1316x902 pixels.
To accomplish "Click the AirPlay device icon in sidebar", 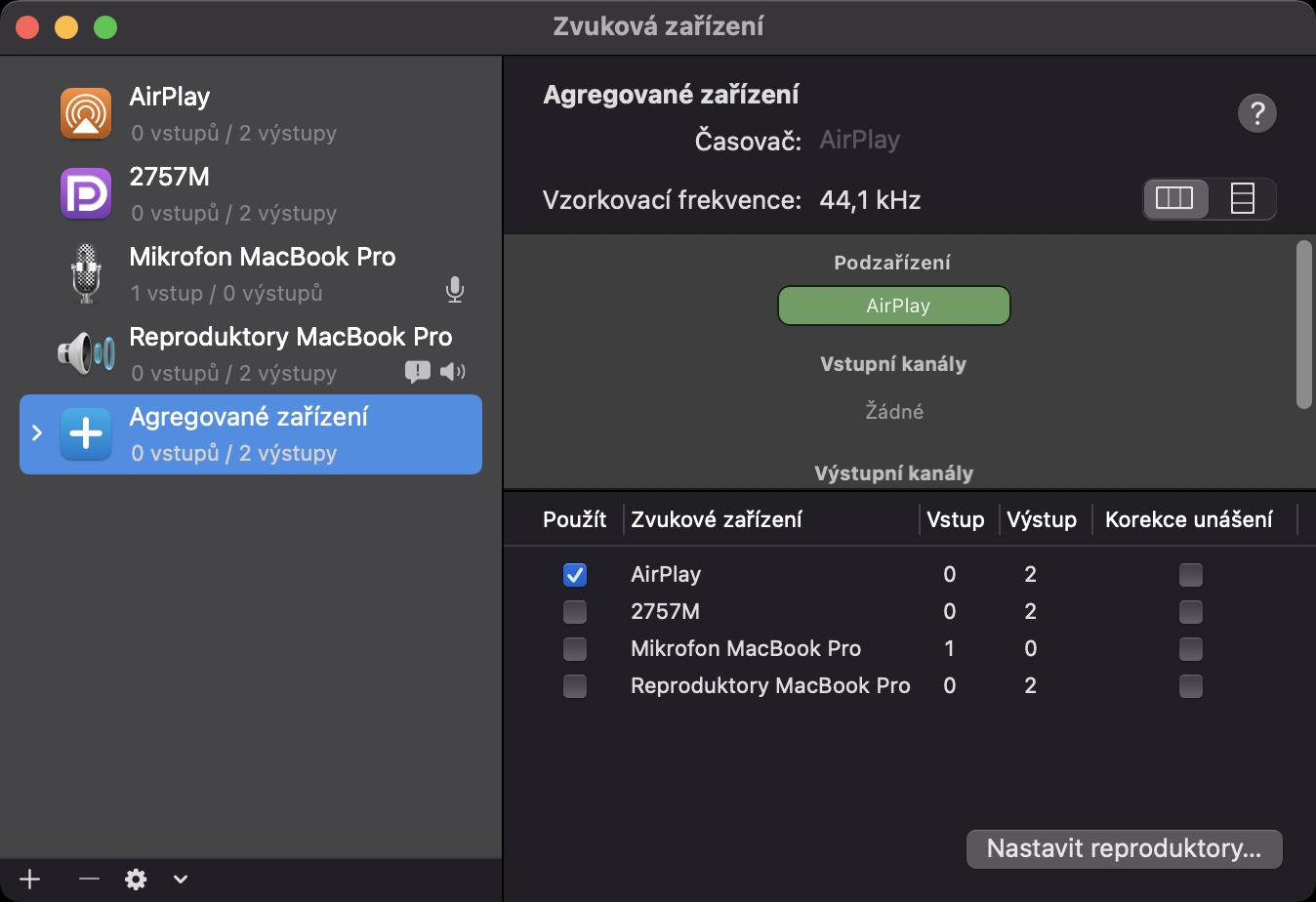I will pyautogui.click(x=86, y=113).
